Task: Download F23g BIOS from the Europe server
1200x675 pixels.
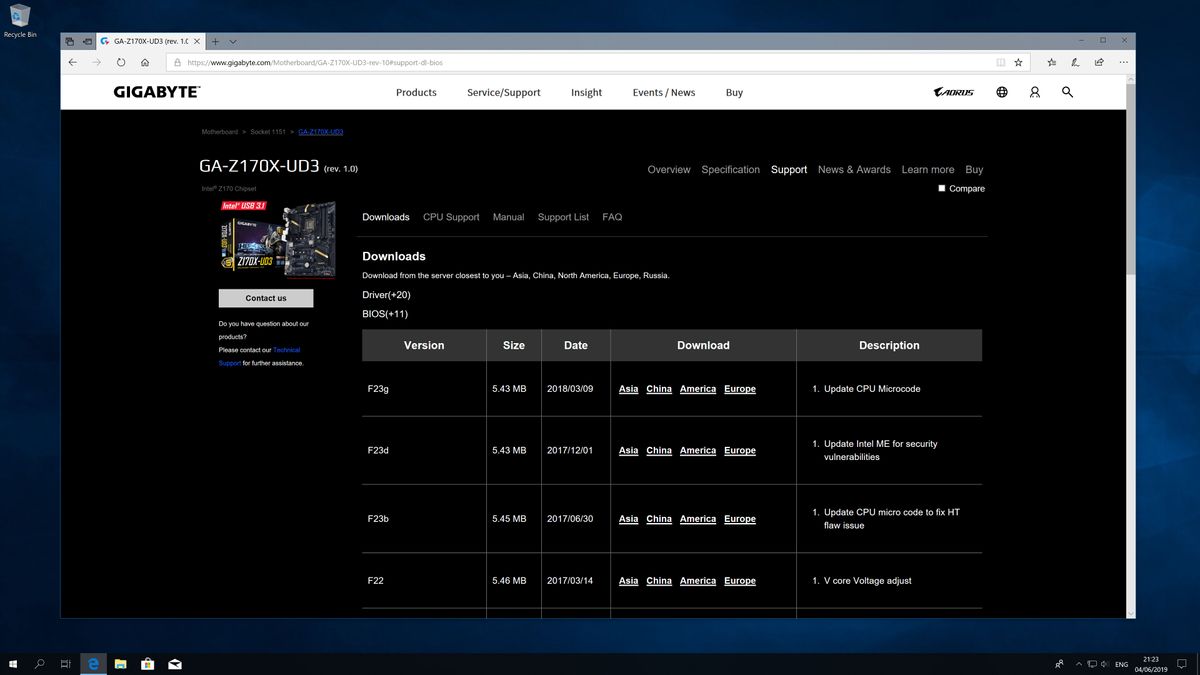Action: point(740,388)
